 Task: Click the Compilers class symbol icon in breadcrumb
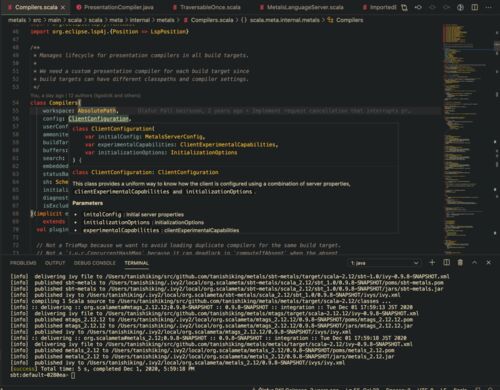[x=330, y=20]
